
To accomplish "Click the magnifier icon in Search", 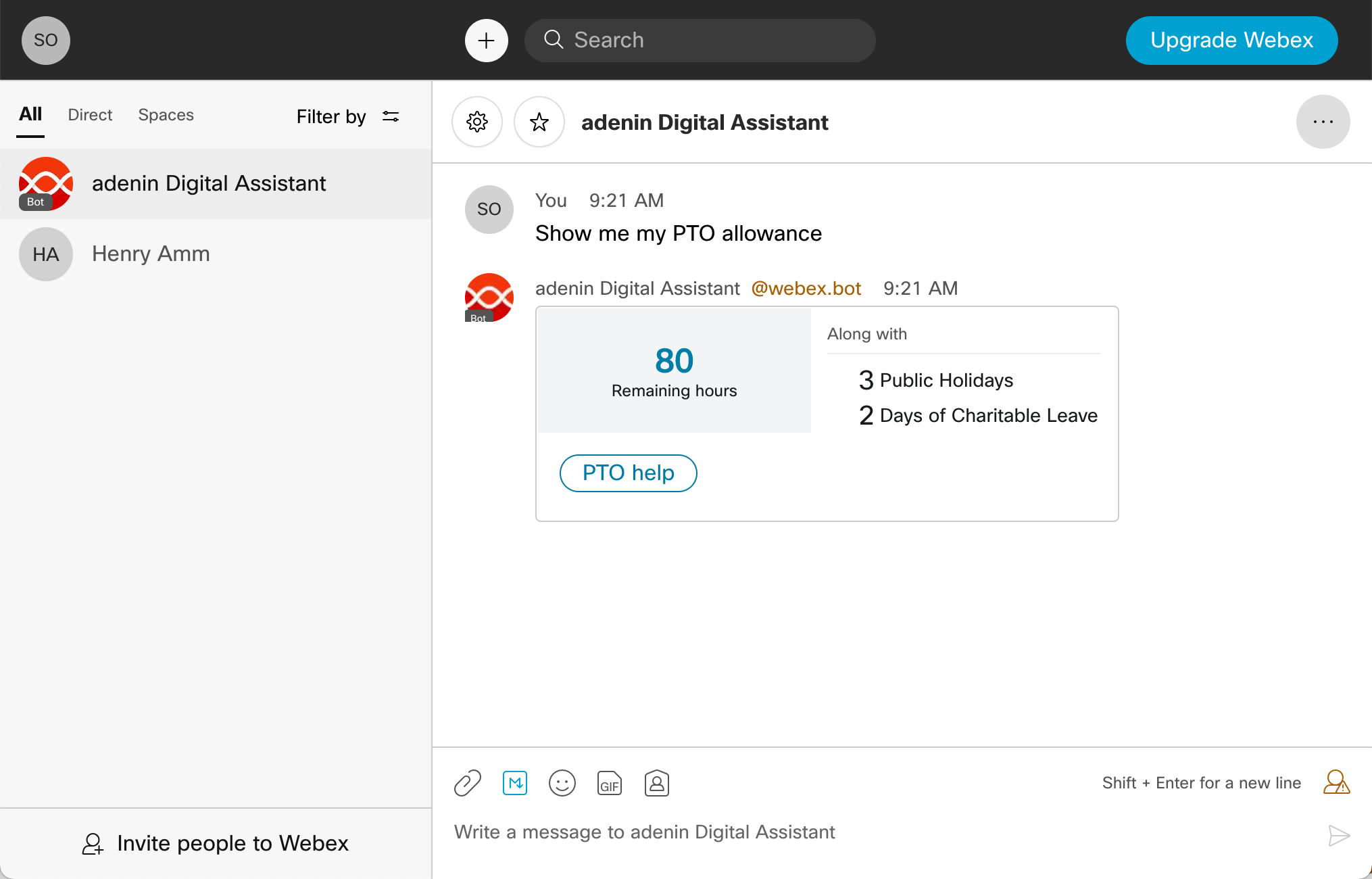I will [554, 40].
